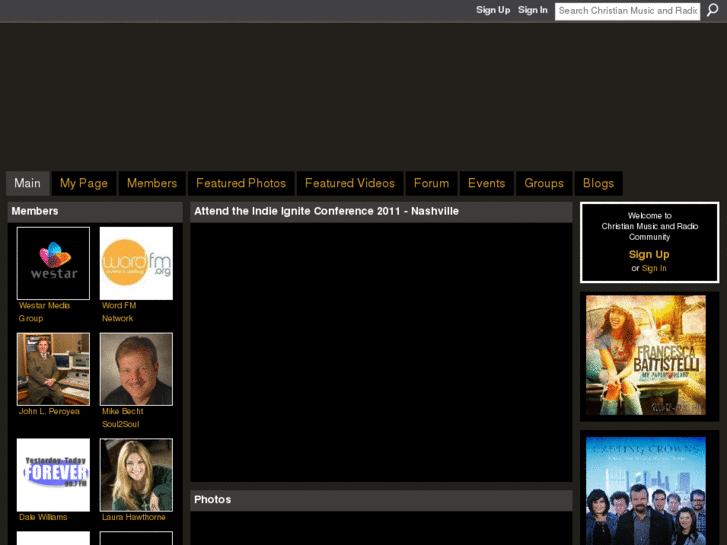This screenshot has width=727, height=545.
Task: Click Sign Up in the top bar
Action: pos(493,10)
